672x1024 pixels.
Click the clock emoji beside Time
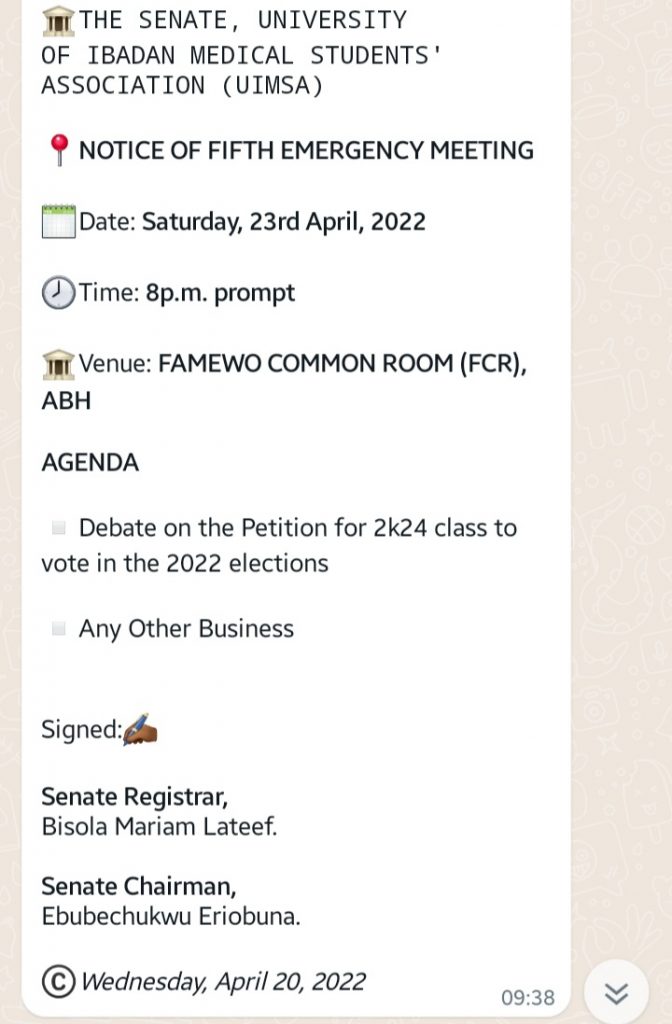click(59, 293)
